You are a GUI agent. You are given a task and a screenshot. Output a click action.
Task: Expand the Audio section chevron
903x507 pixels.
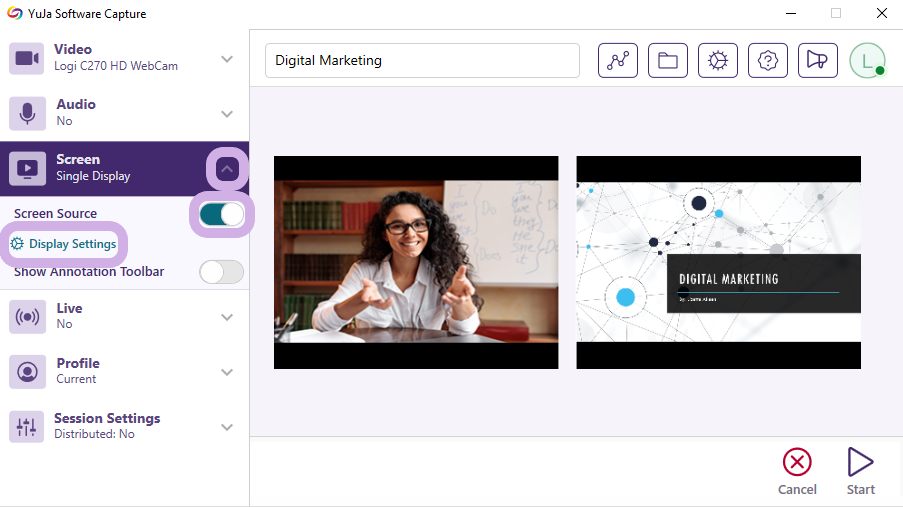point(227,114)
